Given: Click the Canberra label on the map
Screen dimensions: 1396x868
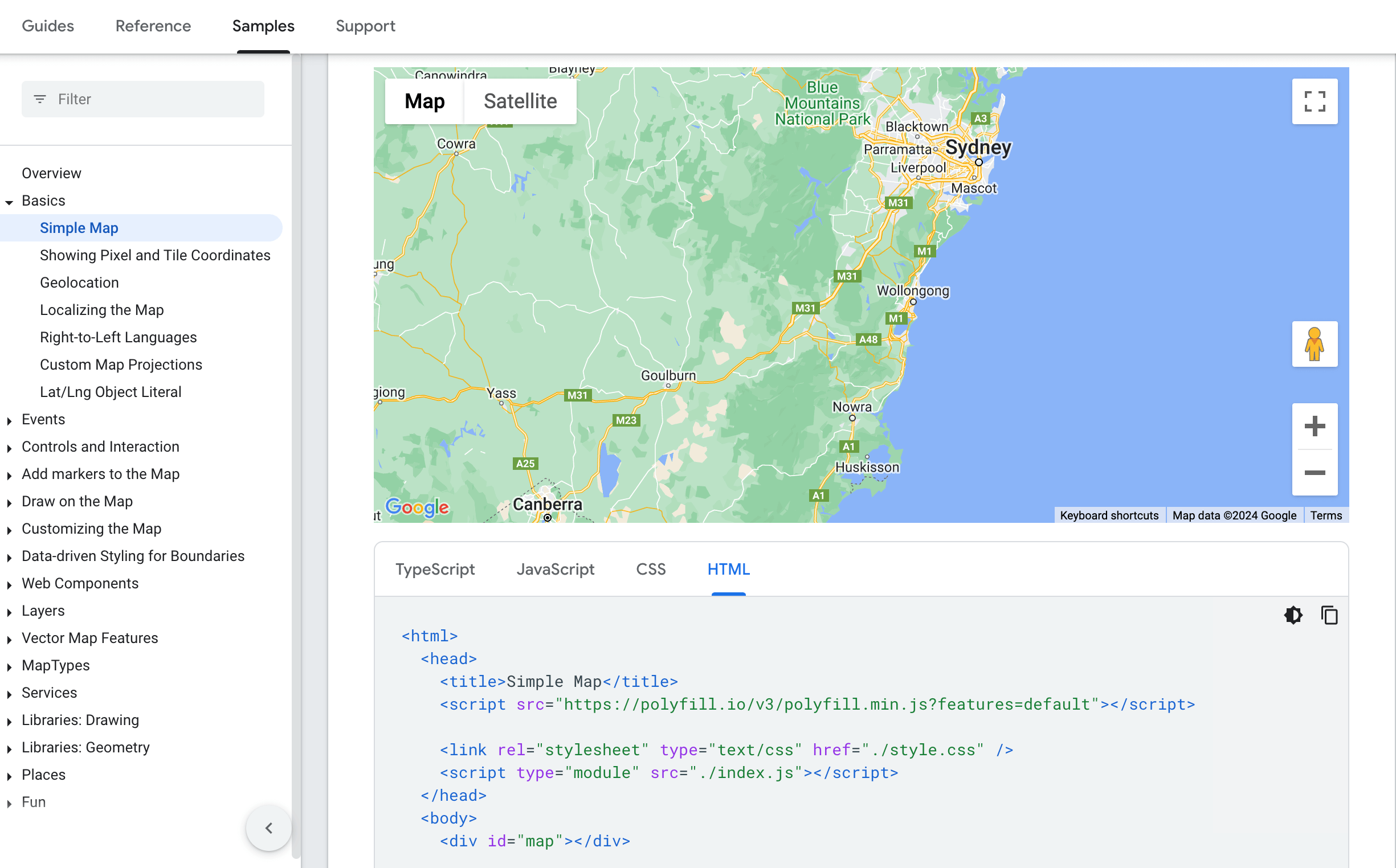Looking at the screenshot, I should (x=546, y=504).
